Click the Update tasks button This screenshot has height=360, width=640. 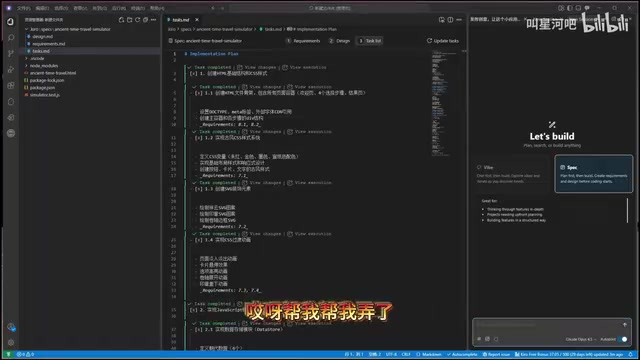pyautogui.click(x=442, y=41)
